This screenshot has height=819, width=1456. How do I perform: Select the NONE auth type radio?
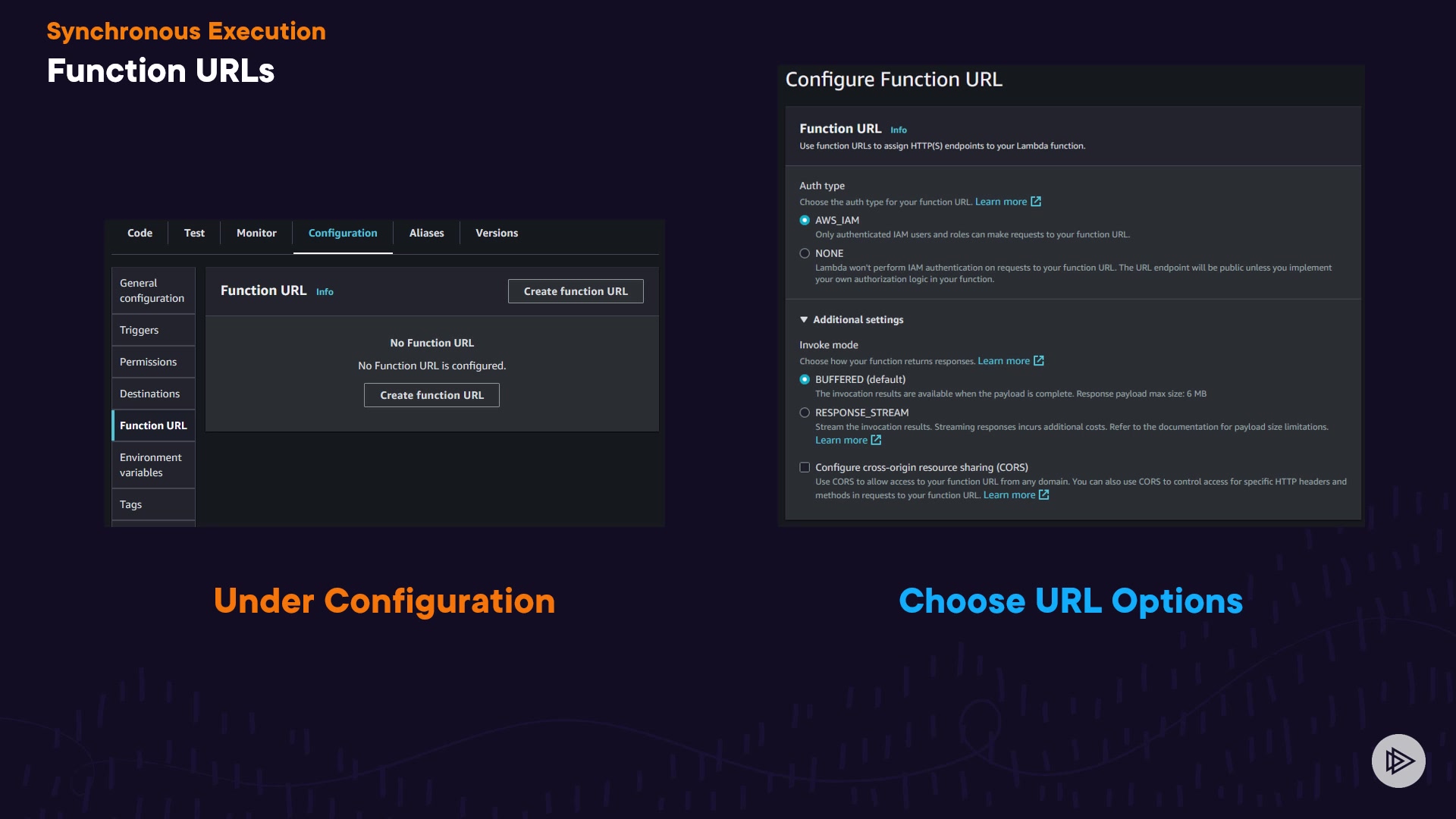pyautogui.click(x=805, y=254)
